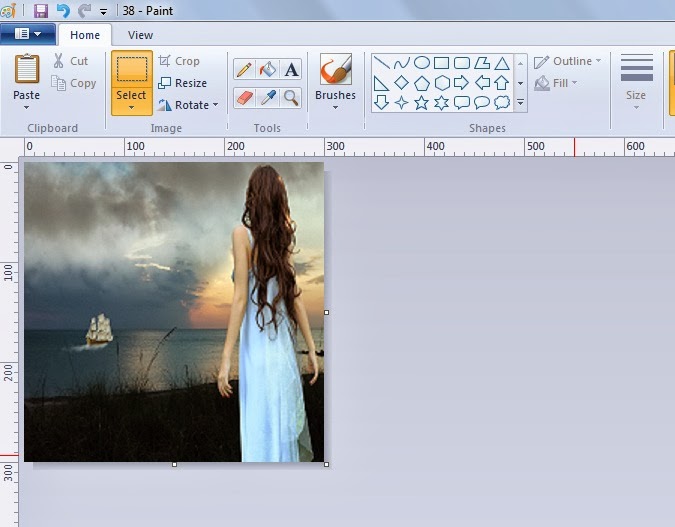Screen dimensions: 675x527
Task: Switch to the Home tab
Action: 85,35
